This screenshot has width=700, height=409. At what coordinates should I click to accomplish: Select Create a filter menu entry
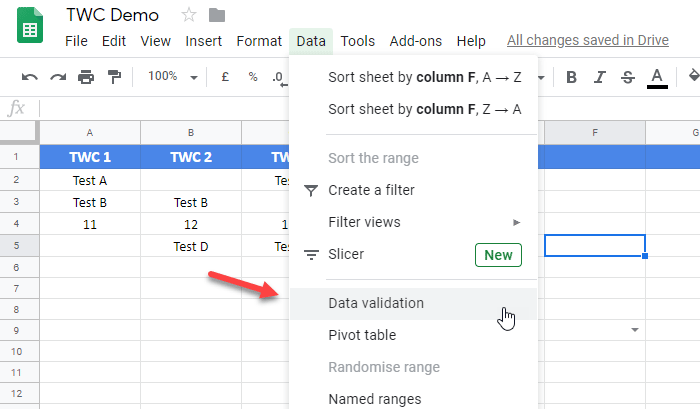pyautogui.click(x=371, y=190)
